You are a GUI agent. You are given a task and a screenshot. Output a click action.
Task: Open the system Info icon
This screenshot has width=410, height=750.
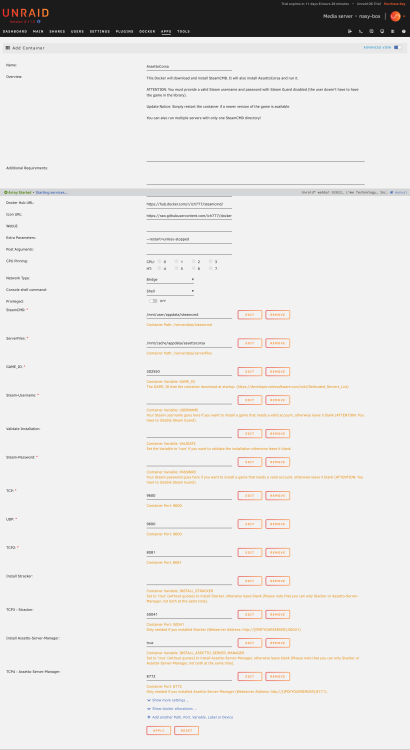click(x=382, y=32)
